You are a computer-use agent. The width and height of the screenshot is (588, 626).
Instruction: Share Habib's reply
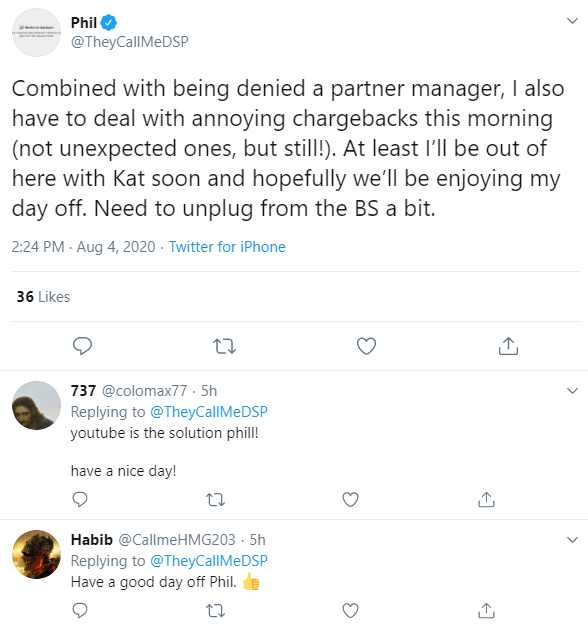point(486,610)
